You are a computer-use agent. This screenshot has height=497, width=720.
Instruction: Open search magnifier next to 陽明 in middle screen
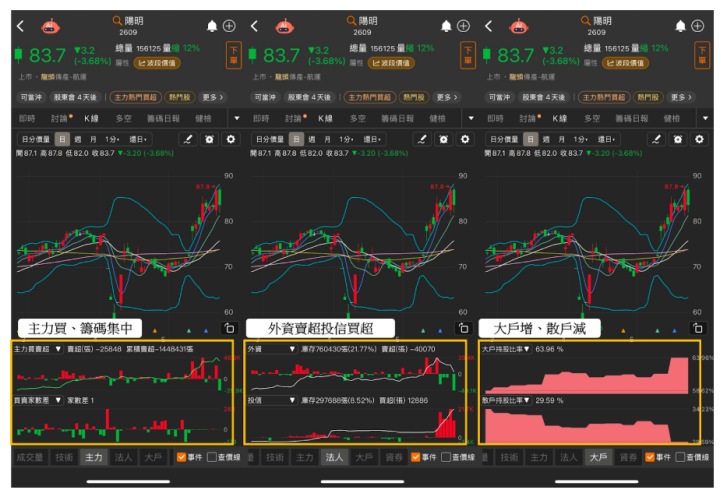point(352,21)
